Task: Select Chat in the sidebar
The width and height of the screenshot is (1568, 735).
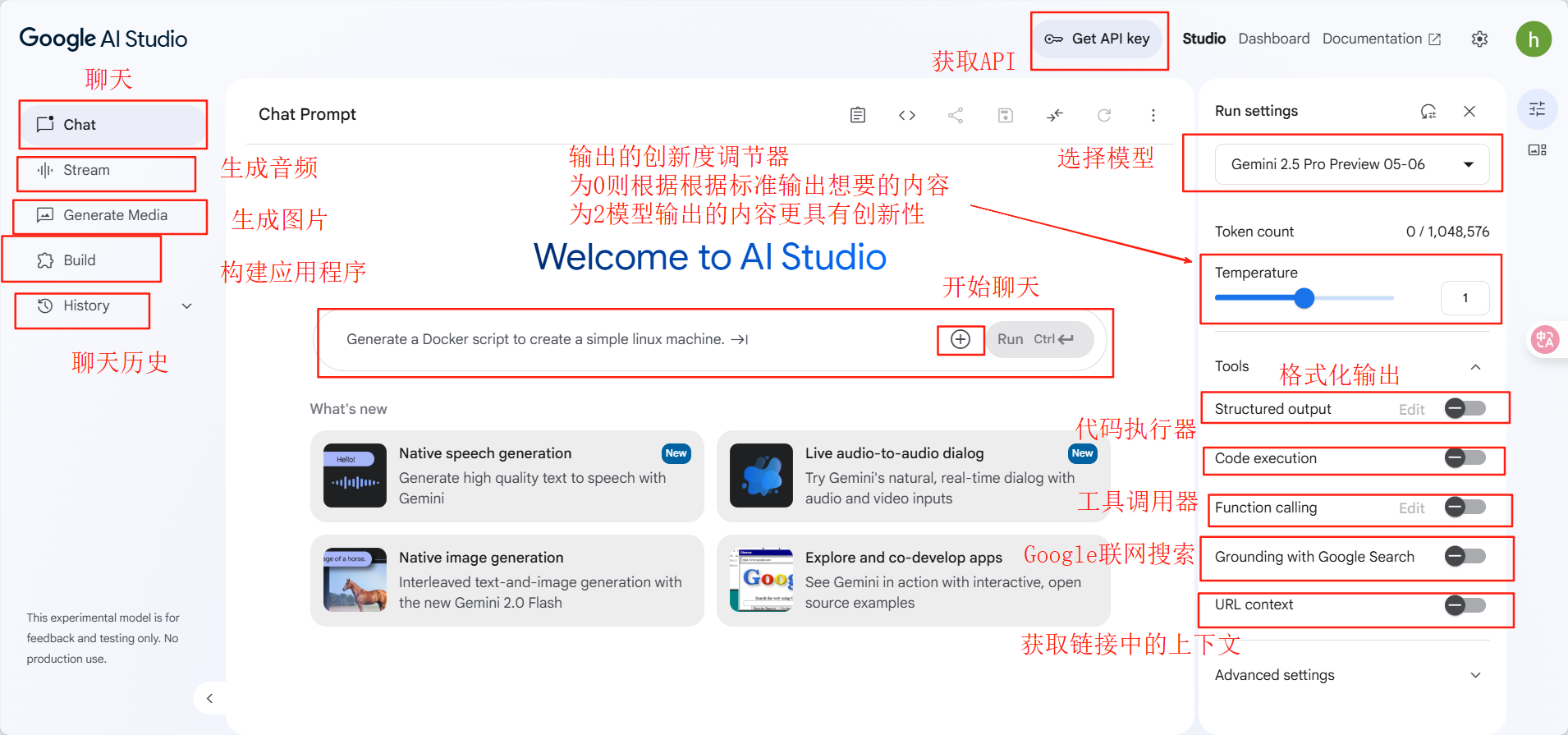Action: coord(112,125)
